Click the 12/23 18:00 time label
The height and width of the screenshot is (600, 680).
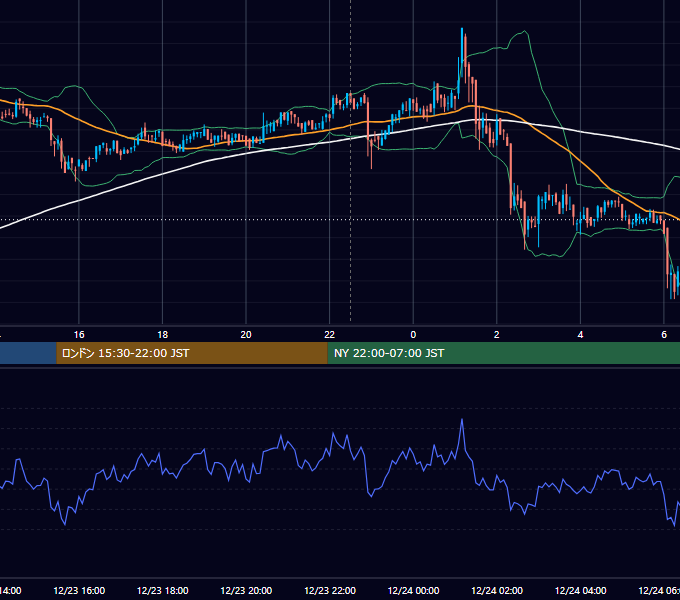pyautogui.click(x=163, y=590)
